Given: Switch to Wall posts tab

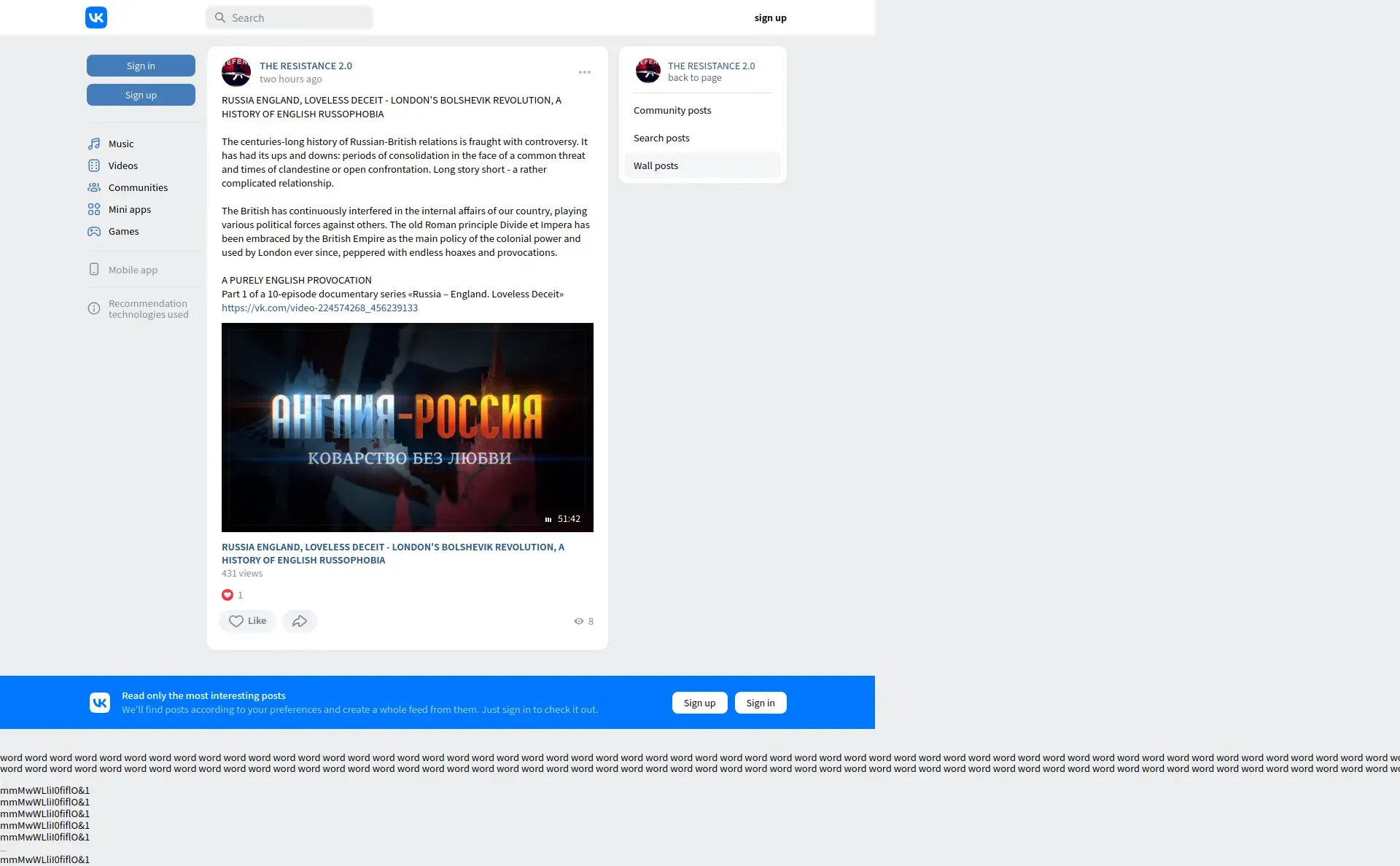Looking at the screenshot, I should pos(656,165).
